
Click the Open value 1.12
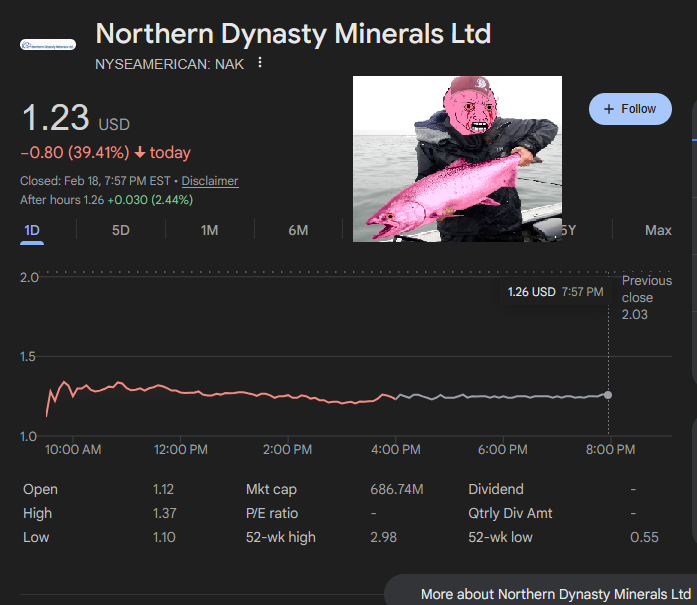coord(163,489)
